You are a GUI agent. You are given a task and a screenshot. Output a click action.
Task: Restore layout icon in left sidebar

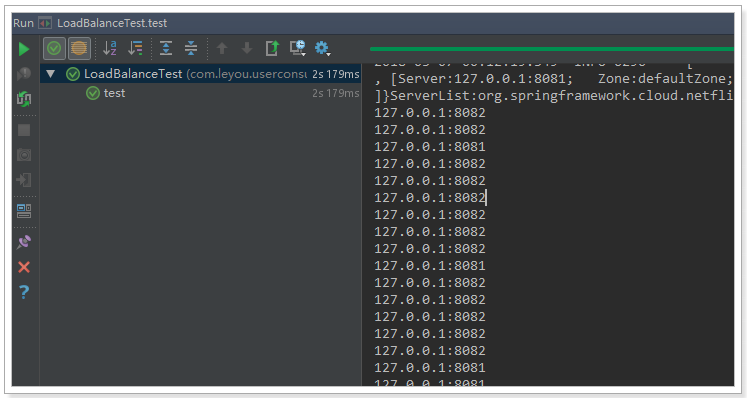click(x=24, y=211)
